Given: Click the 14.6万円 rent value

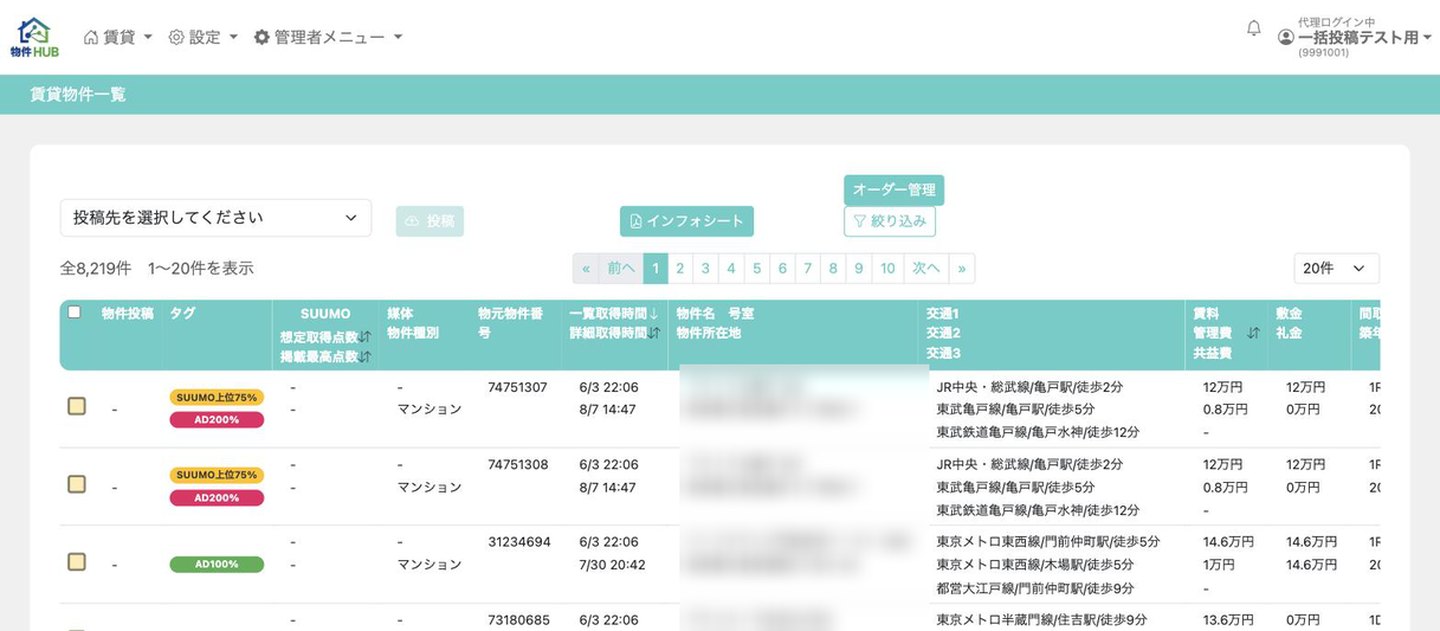Looking at the screenshot, I should pos(1228,542).
